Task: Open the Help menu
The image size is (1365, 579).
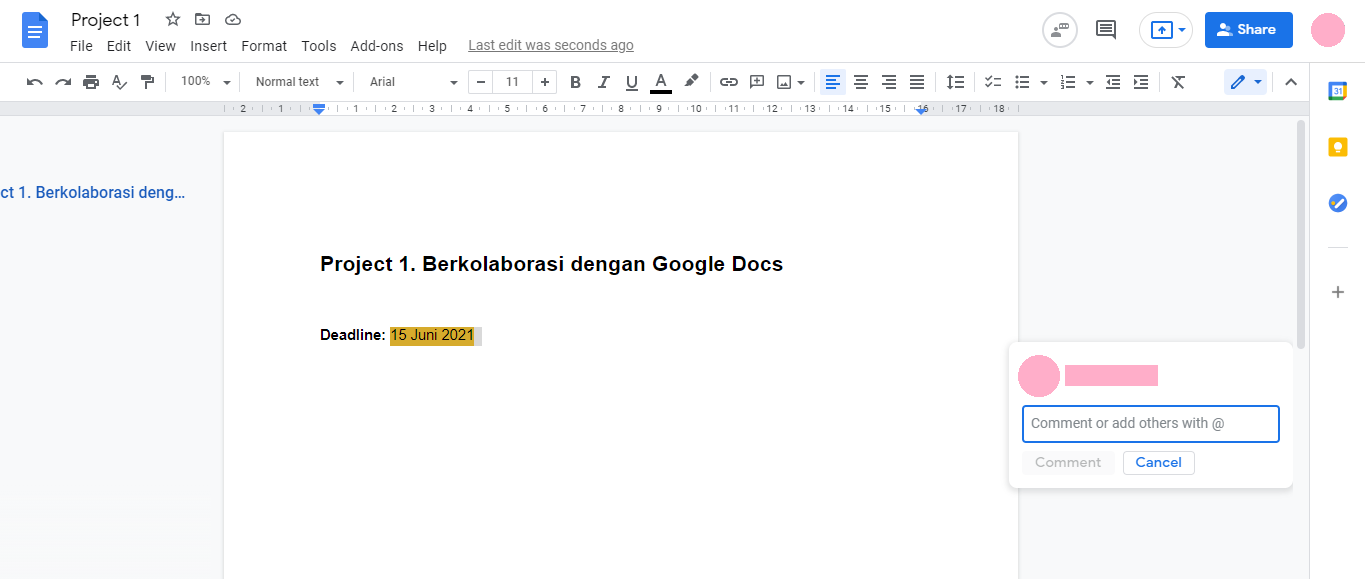Action: (432, 46)
